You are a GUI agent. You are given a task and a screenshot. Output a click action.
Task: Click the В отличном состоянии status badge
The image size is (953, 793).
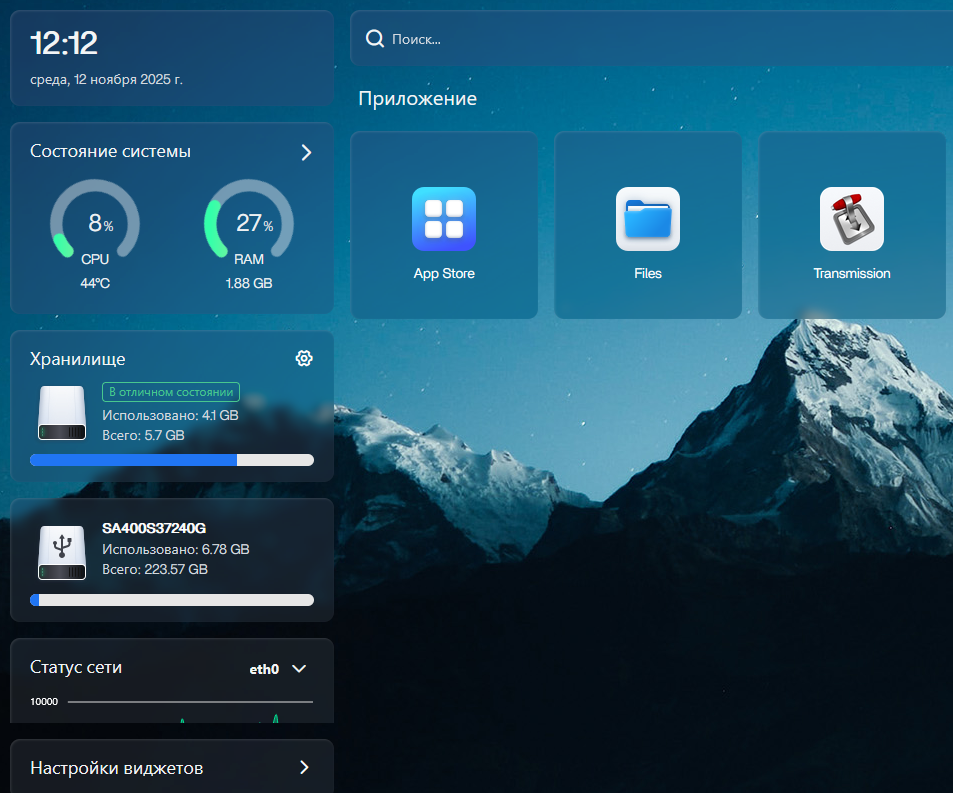point(171,392)
